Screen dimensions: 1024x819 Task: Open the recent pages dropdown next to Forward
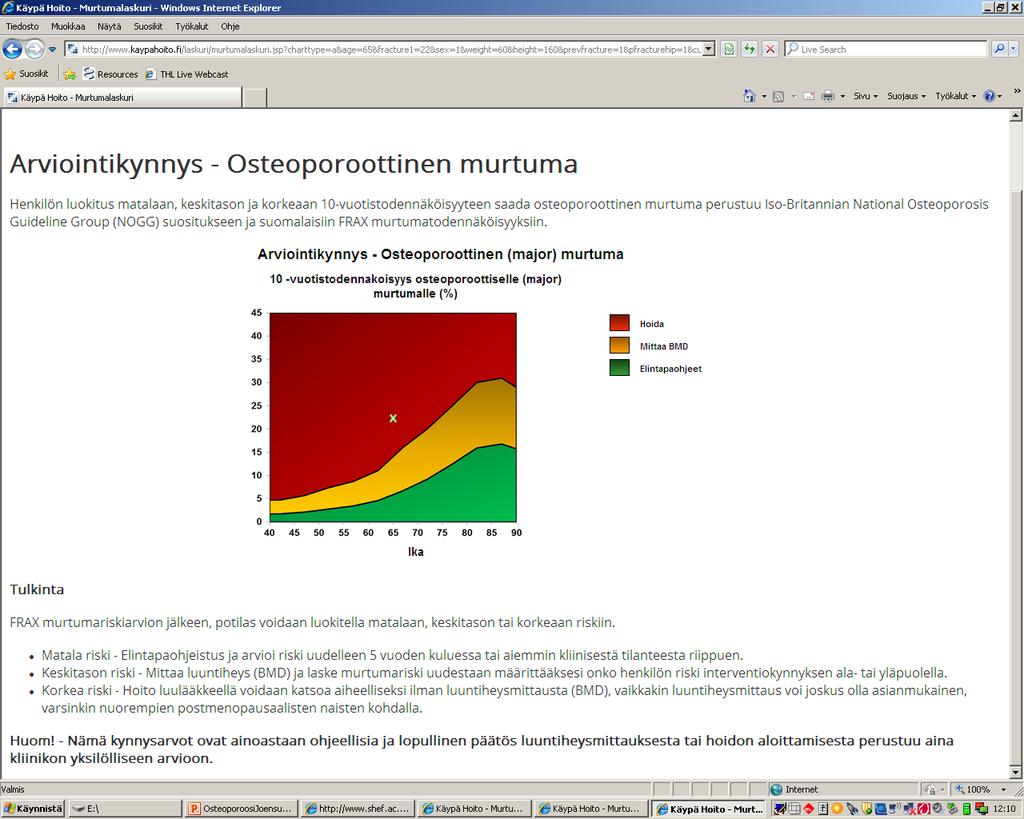click(52, 49)
